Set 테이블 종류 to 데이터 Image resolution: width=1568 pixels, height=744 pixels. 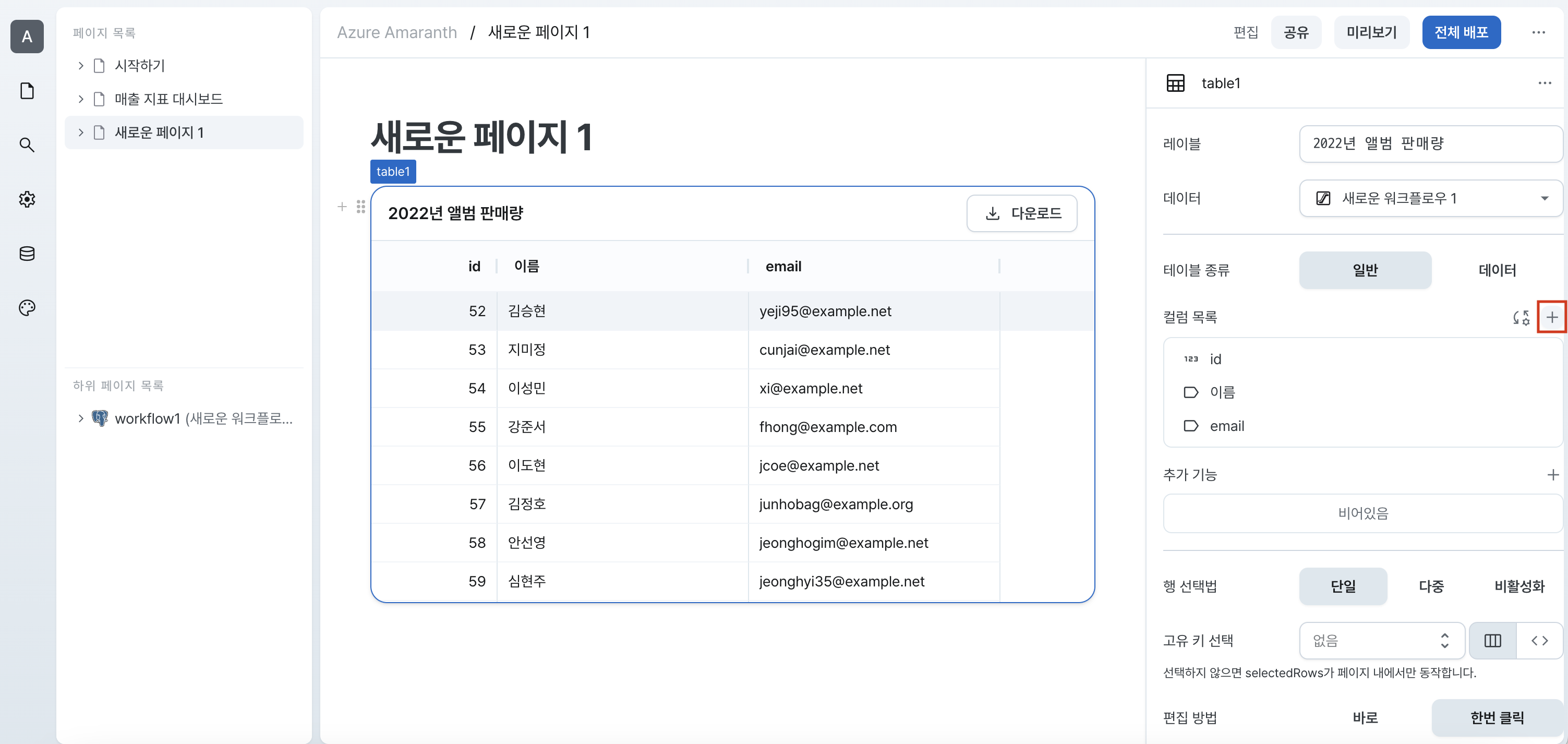click(1497, 270)
